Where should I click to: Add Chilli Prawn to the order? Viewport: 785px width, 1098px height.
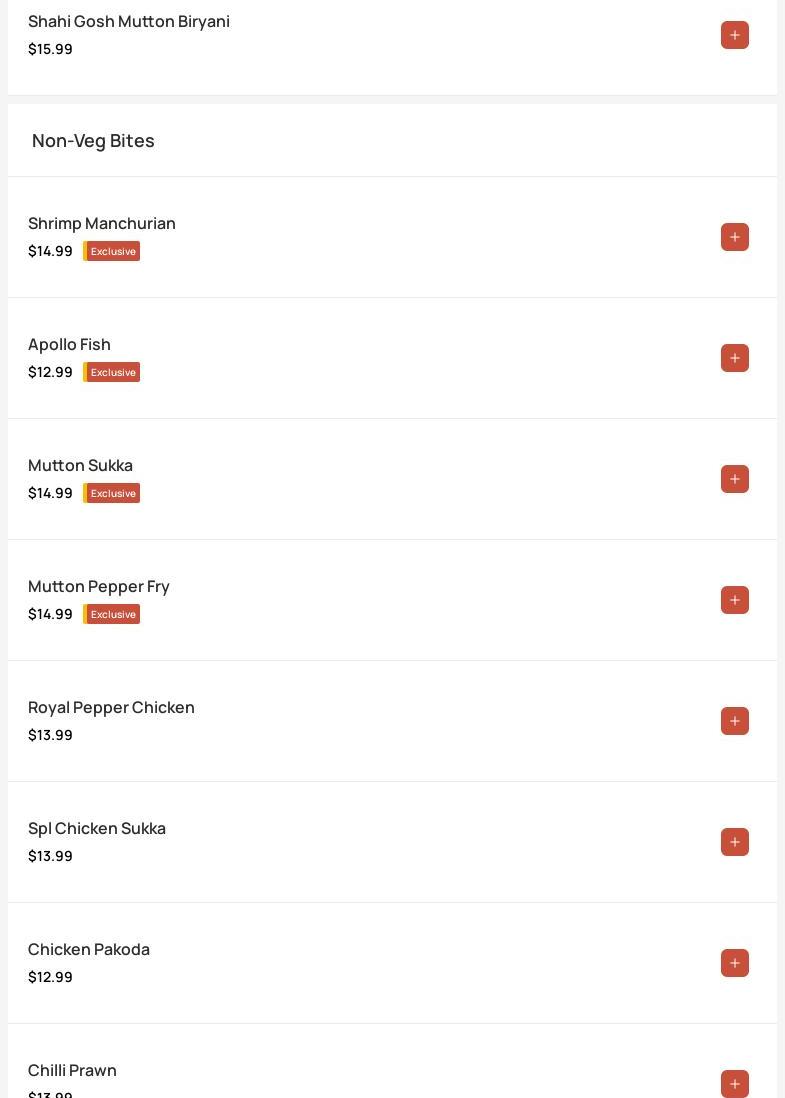pos(734,1083)
